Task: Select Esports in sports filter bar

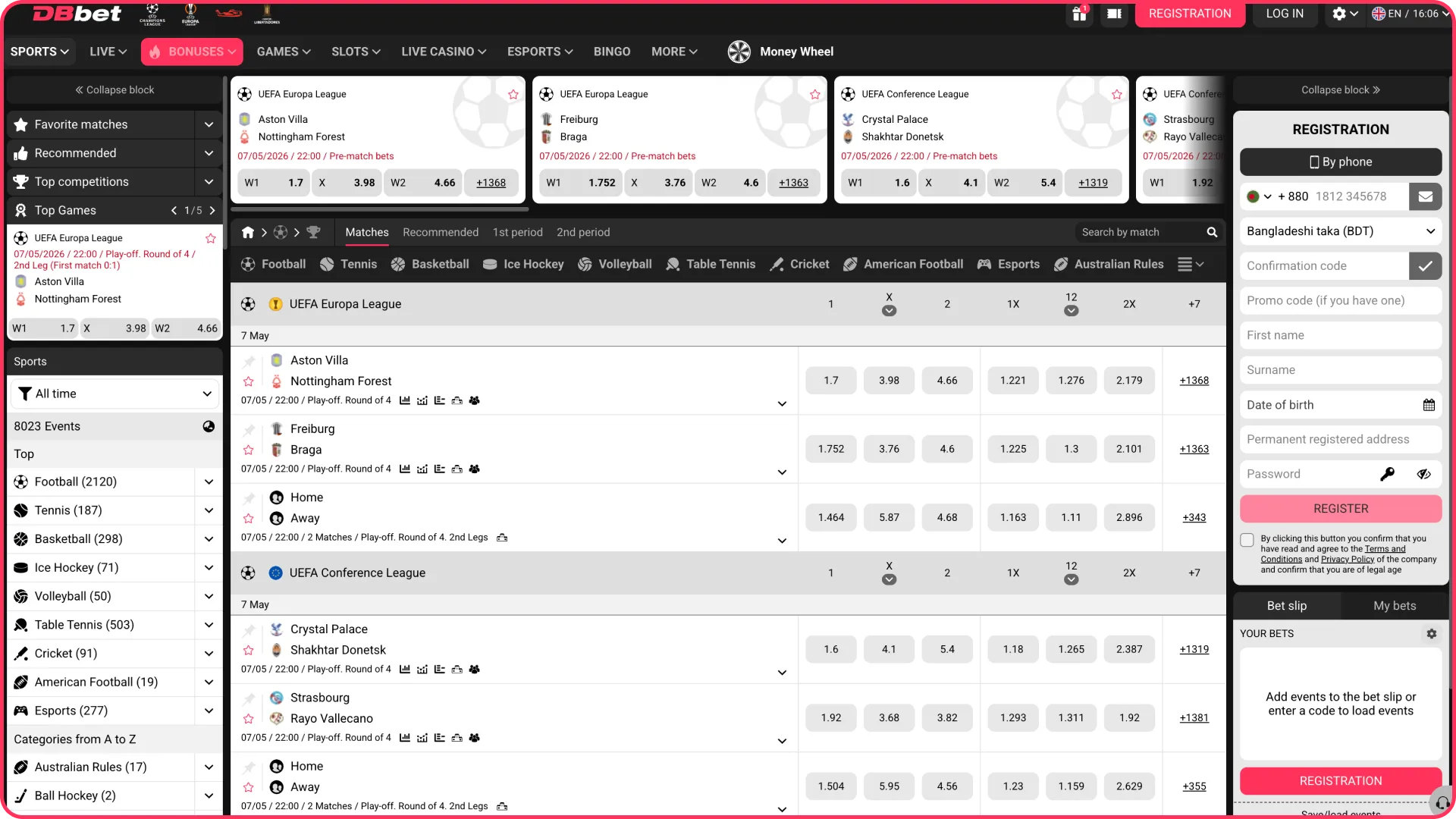Action: [x=1009, y=264]
